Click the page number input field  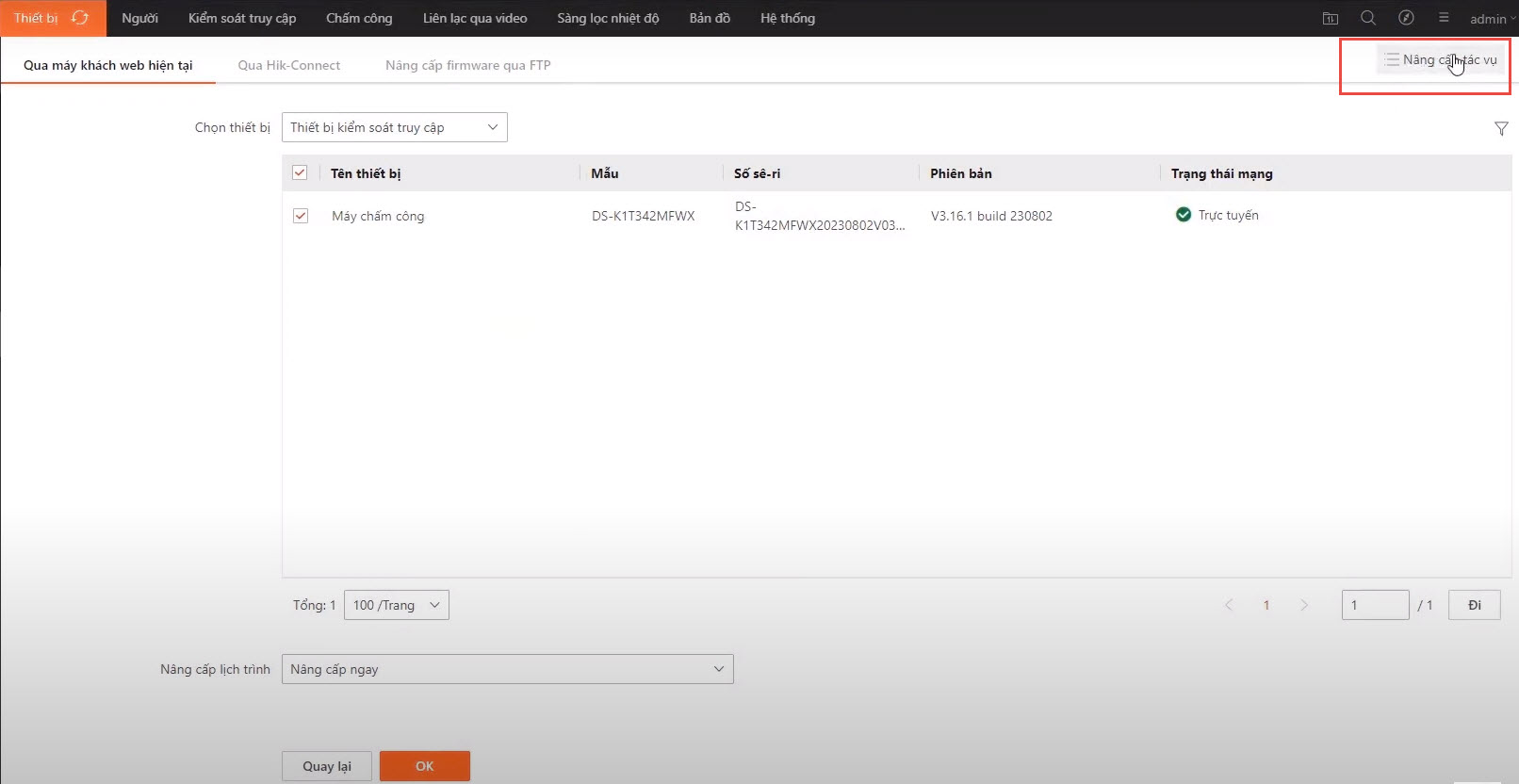(x=1375, y=605)
